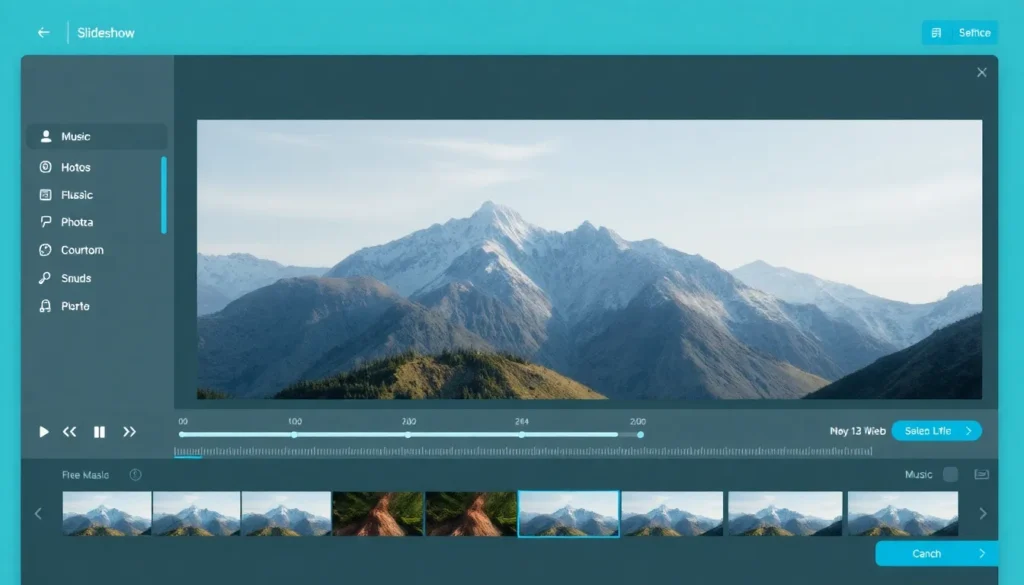Click the Hotos sidebar icon
The width and height of the screenshot is (1024, 585).
(45, 168)
